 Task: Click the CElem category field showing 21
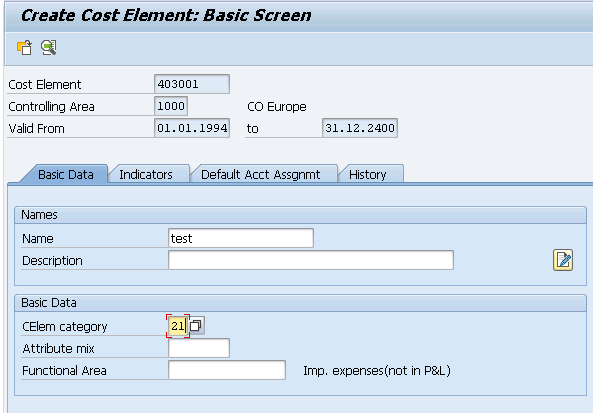tap(178, 326)
